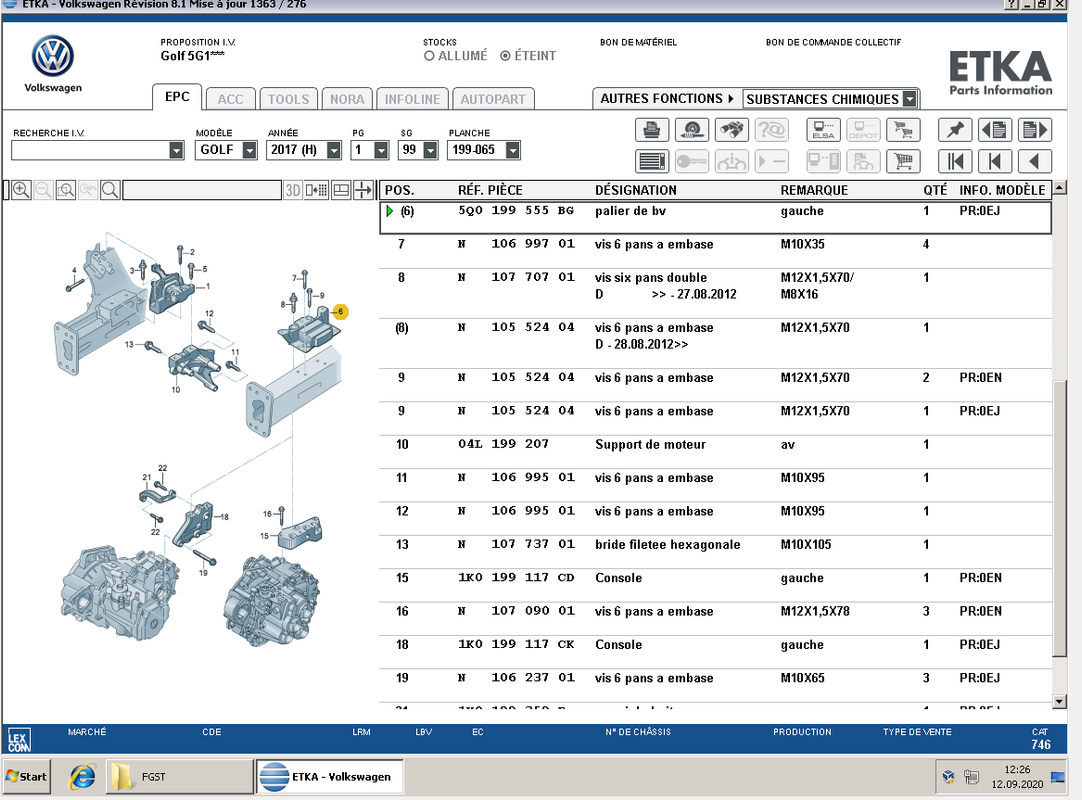Open the Planche 199-065 dropdown

[x=513, y=150]
